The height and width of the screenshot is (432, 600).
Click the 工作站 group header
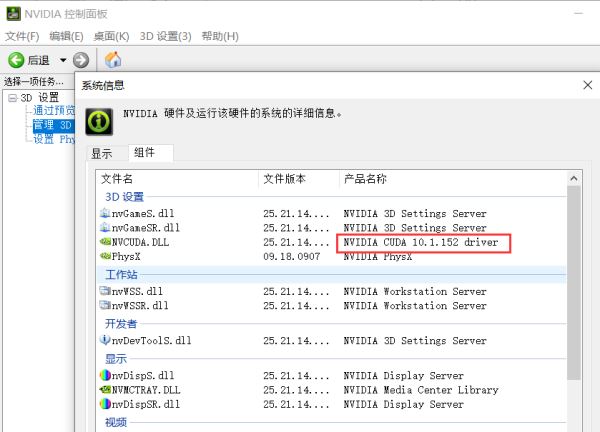pos(121,274)
